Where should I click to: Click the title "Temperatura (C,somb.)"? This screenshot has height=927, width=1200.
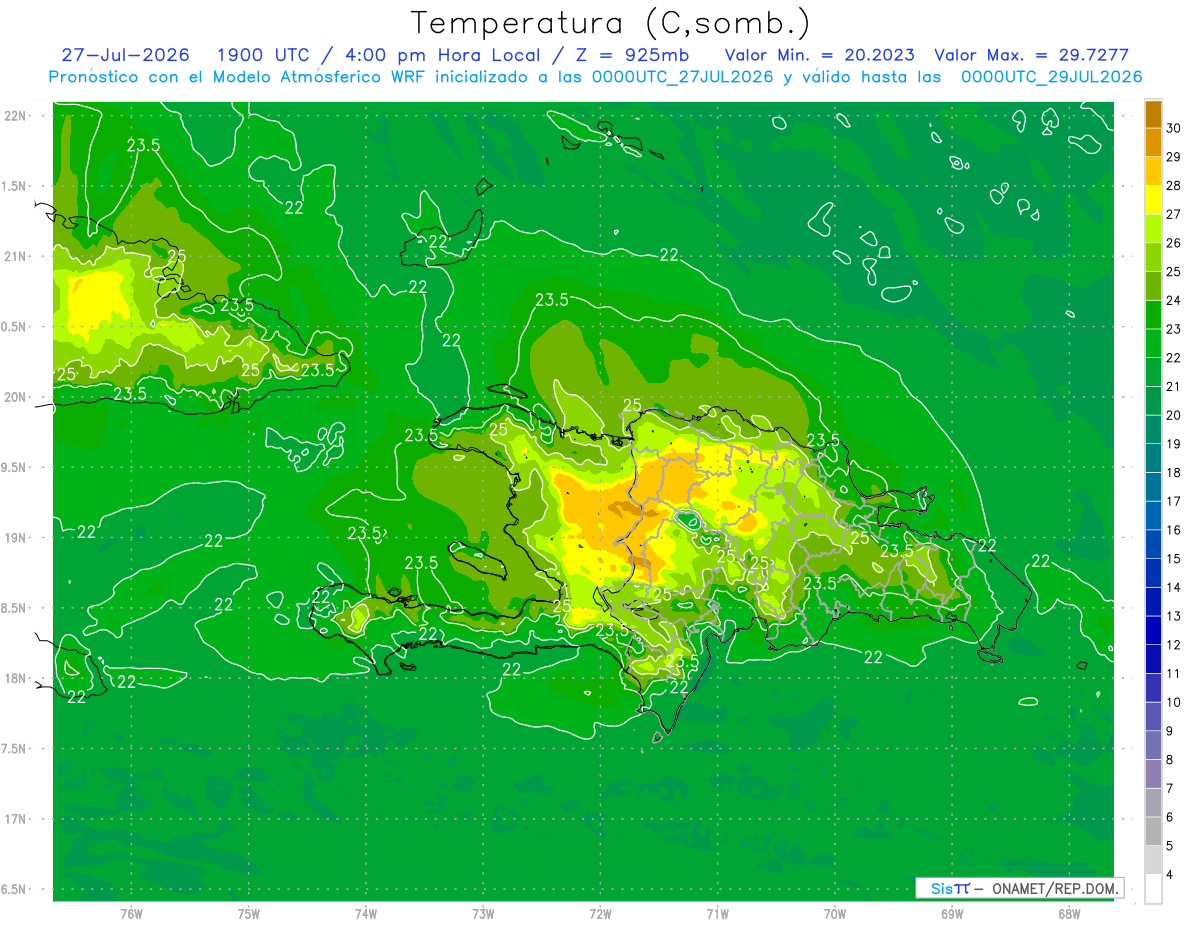tap(610, 22)
